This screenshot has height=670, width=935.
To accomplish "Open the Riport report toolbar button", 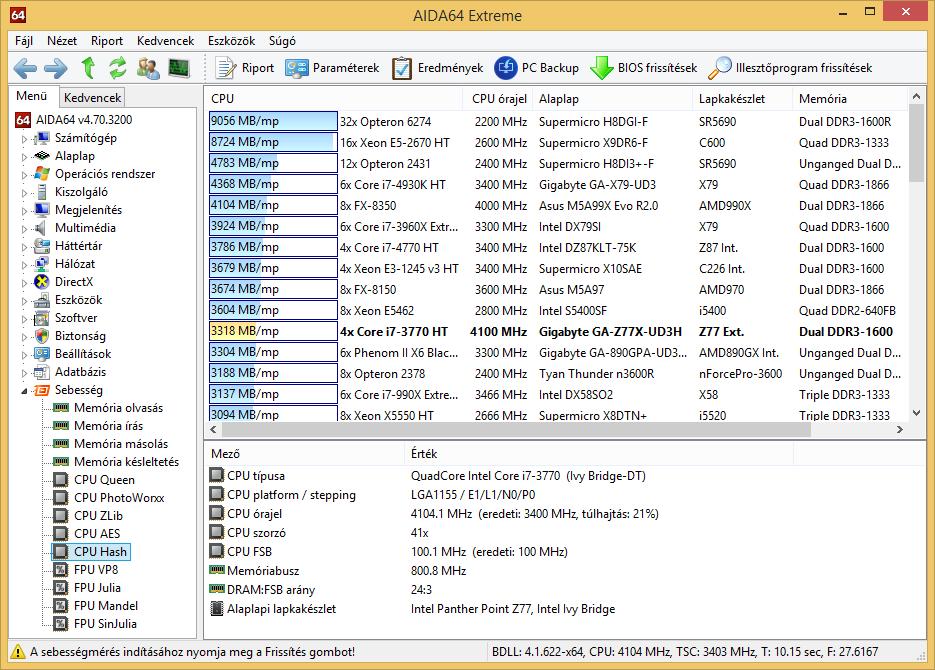I will tap(244, 68).
